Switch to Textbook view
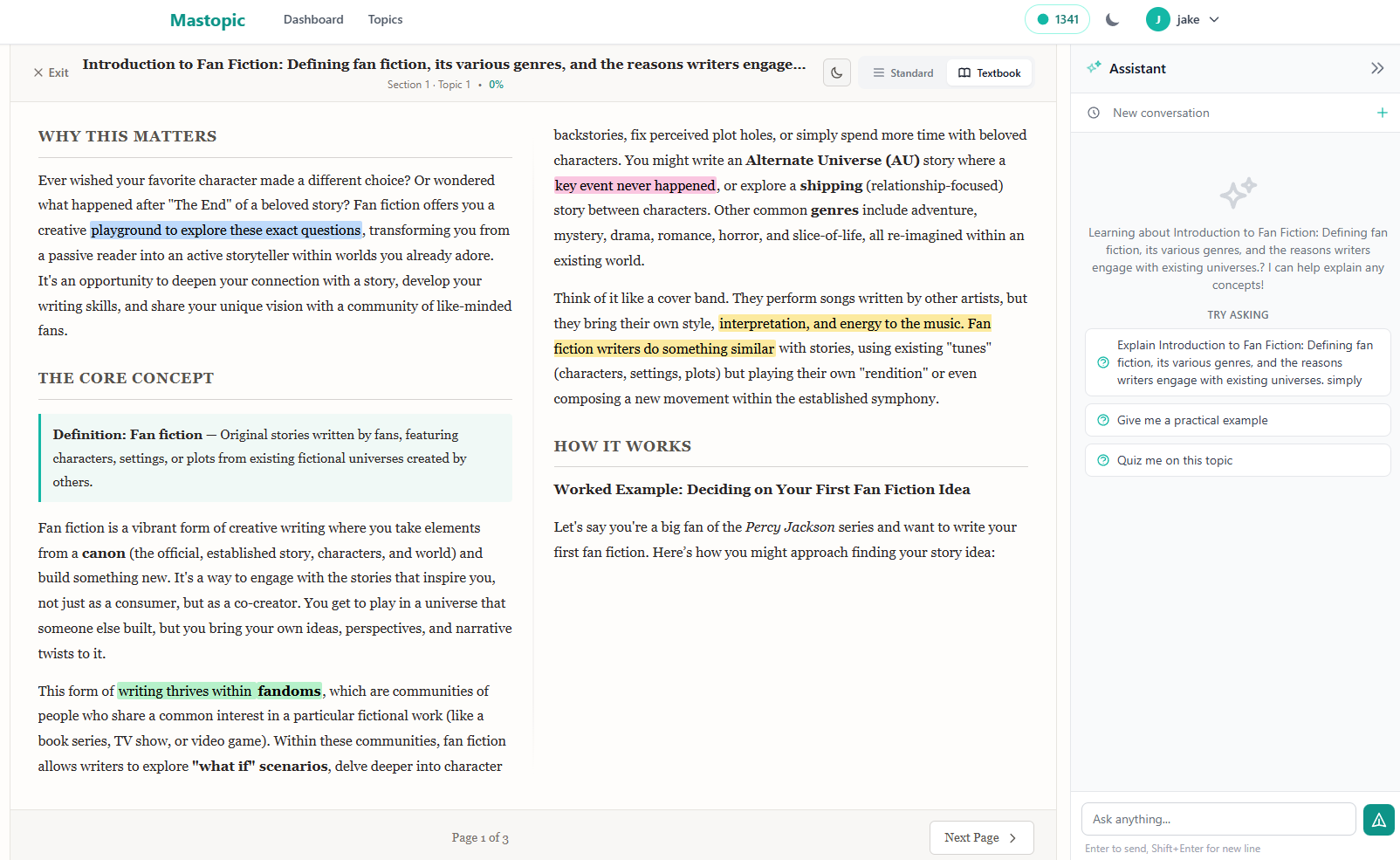 click(989, 72)
